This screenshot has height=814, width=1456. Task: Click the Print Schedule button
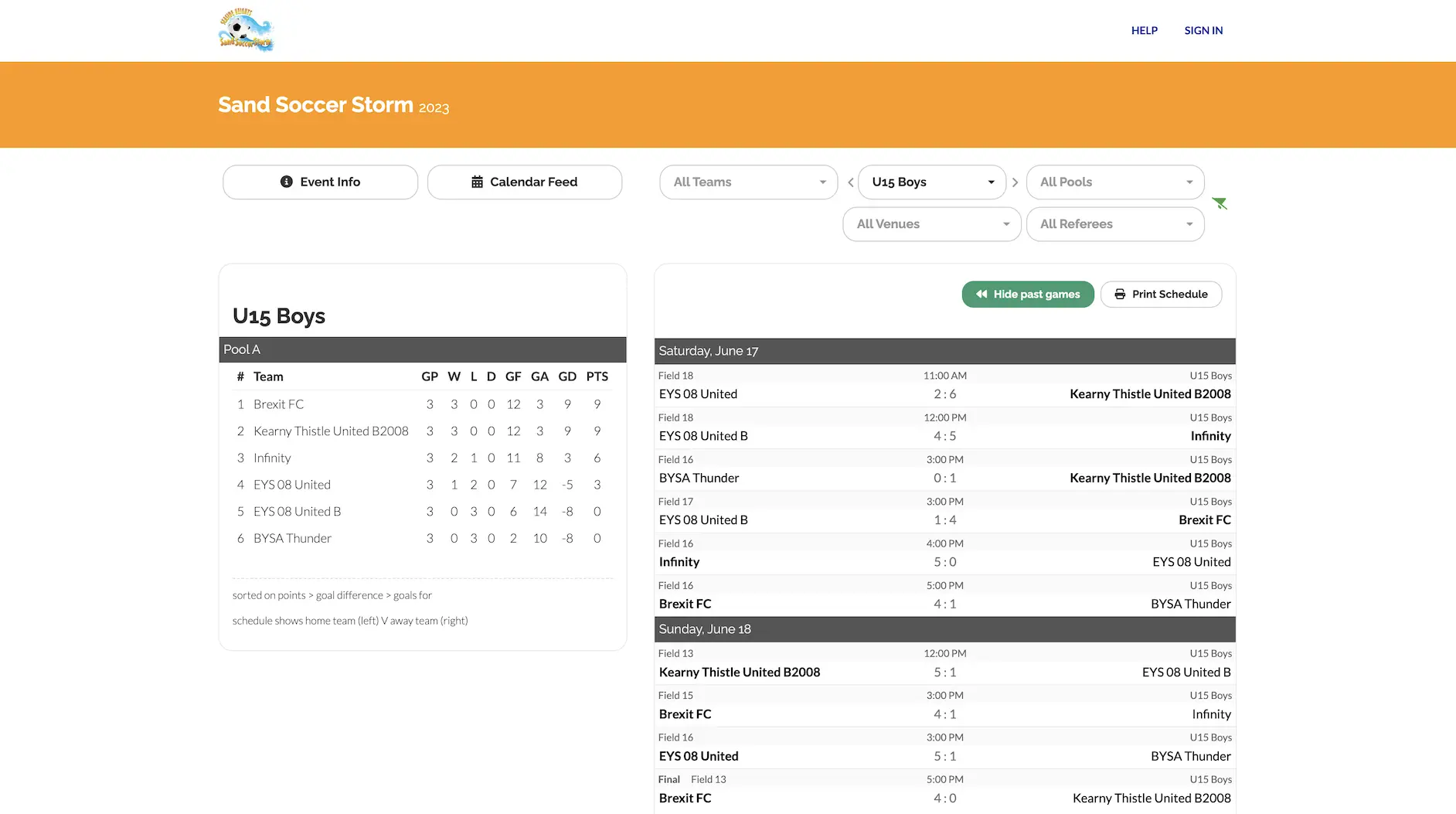pyautogui.click(x=1162, y=294)
